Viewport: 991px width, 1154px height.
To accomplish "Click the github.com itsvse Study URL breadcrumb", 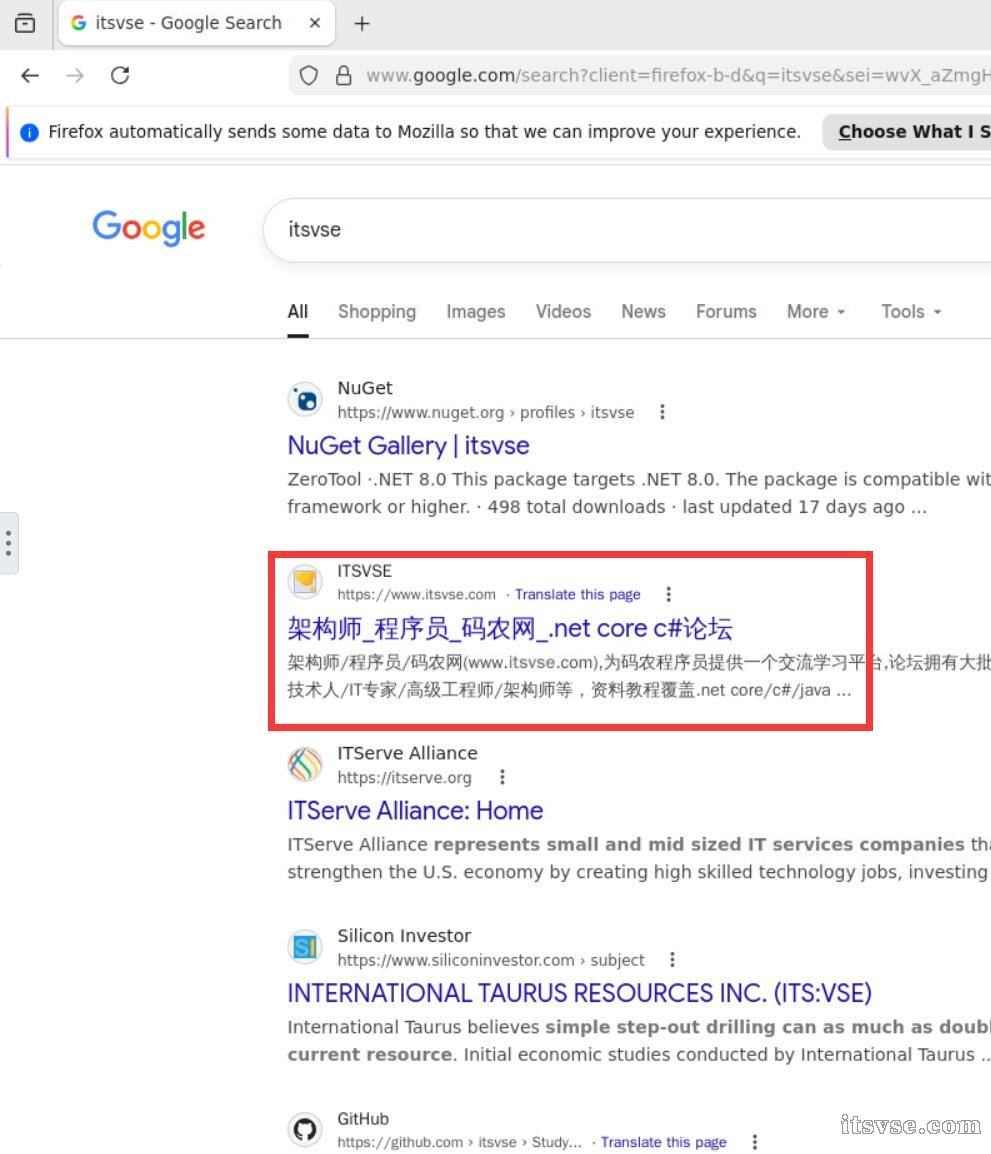I will 459,1142.
